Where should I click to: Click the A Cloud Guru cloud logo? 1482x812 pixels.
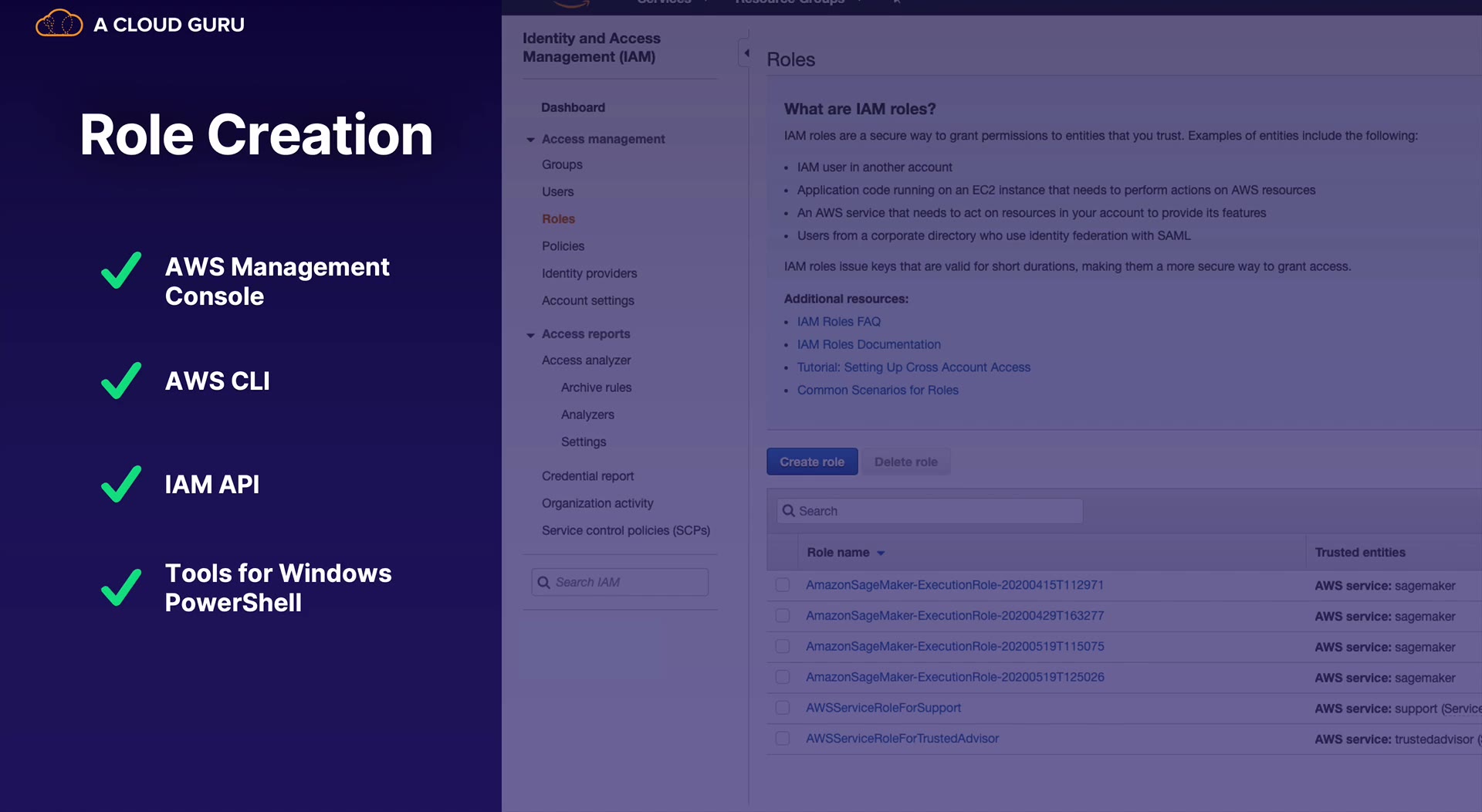(59, 24)
